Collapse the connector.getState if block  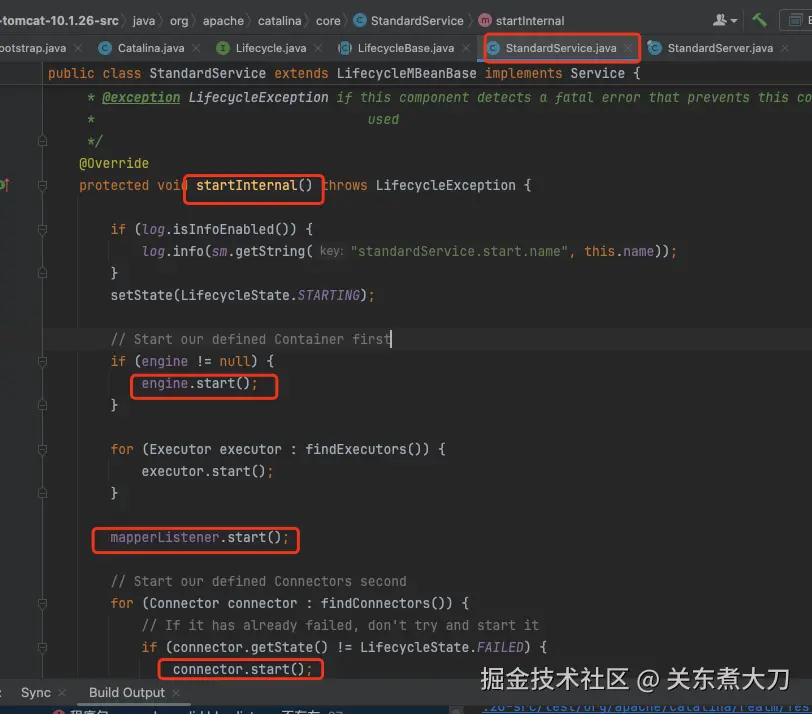(42, 648)
